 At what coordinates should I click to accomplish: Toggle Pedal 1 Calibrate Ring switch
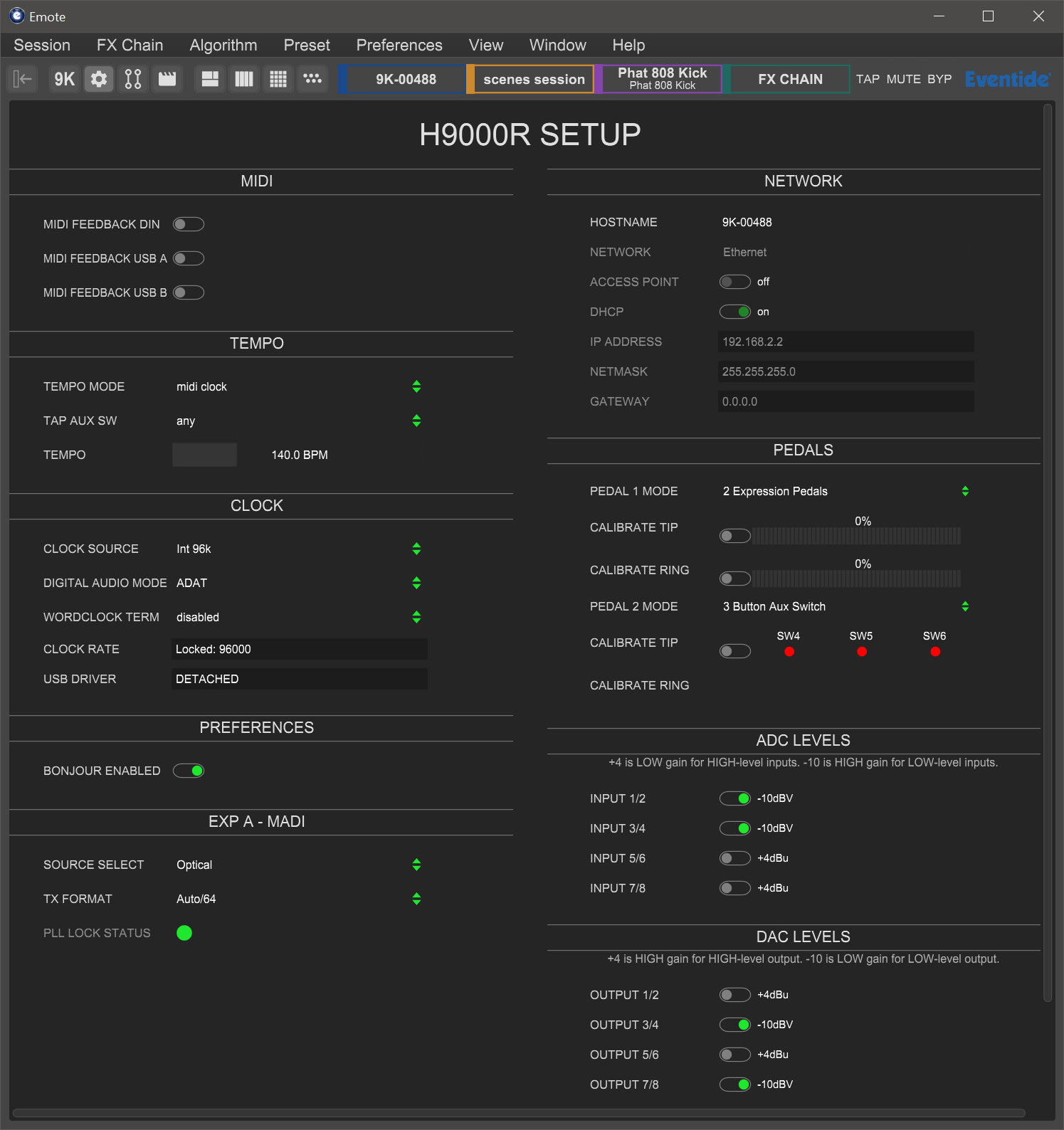coord(735,579)
